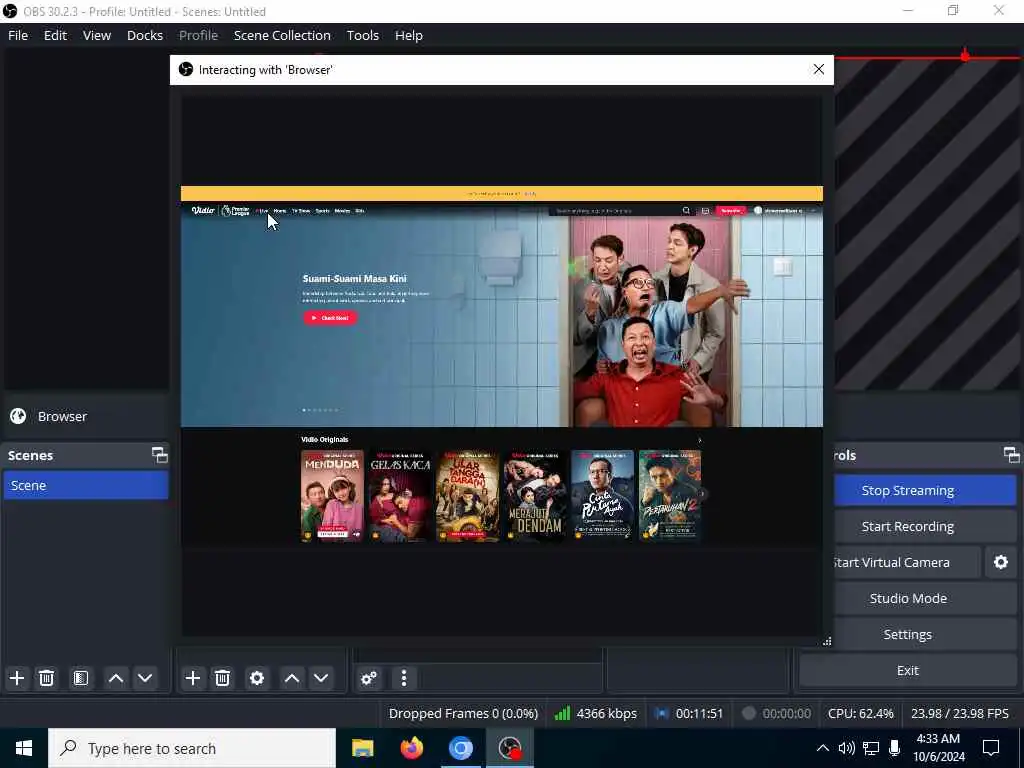Pop out the Scenes dock icon
The width and height of the screenshot is (1024, 768).
[x=159, y=455]
